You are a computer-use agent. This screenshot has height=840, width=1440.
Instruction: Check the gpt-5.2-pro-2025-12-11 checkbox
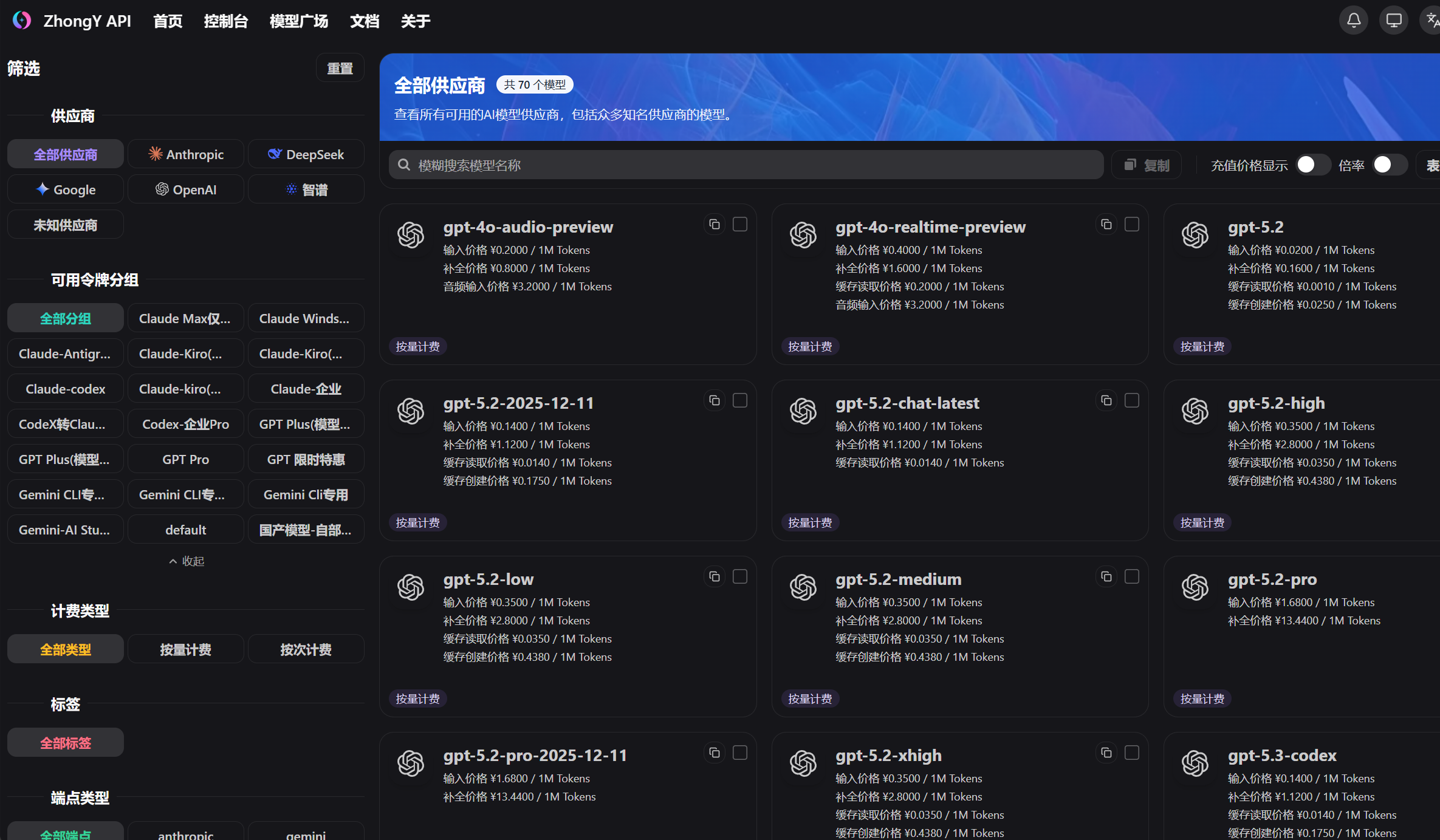(740, 753)
